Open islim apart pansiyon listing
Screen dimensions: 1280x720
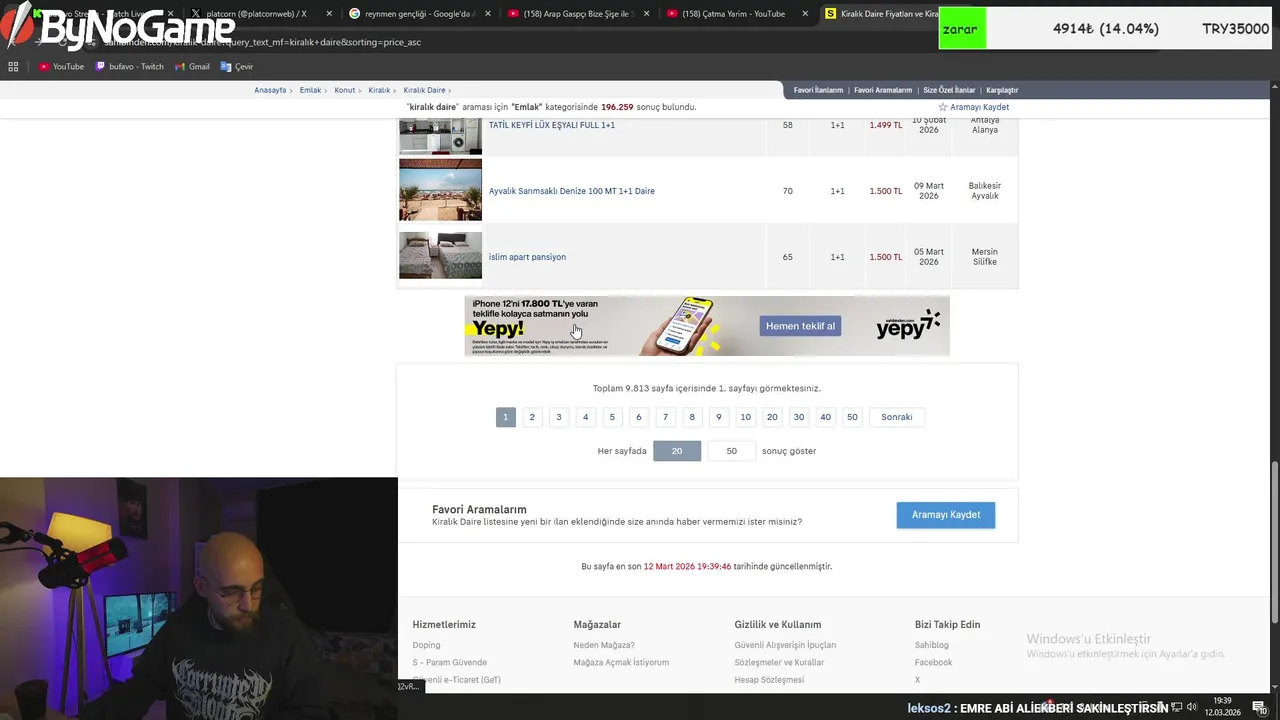coord(527,257)
